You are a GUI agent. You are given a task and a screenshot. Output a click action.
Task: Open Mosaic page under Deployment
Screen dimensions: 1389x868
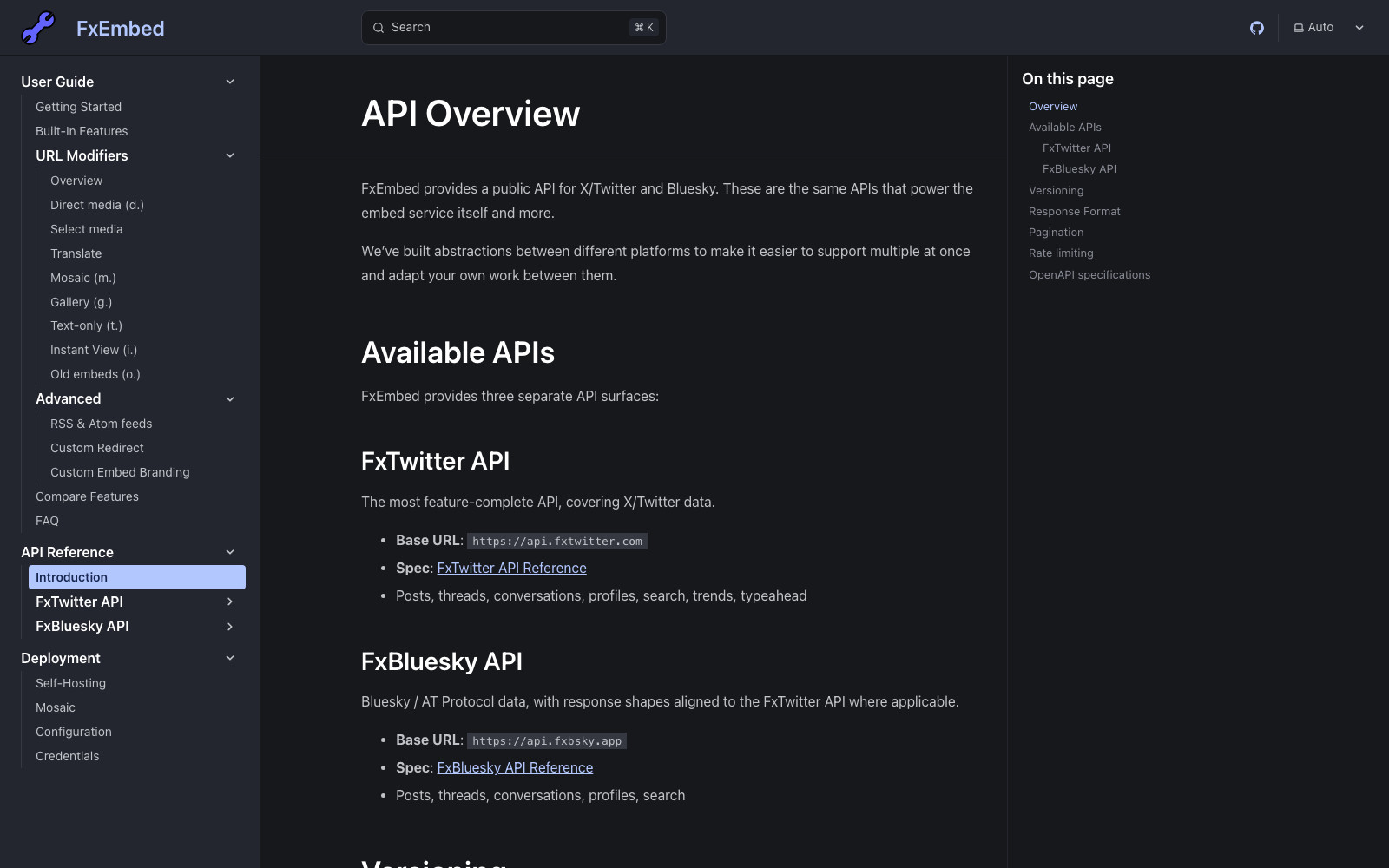point(56,707)
